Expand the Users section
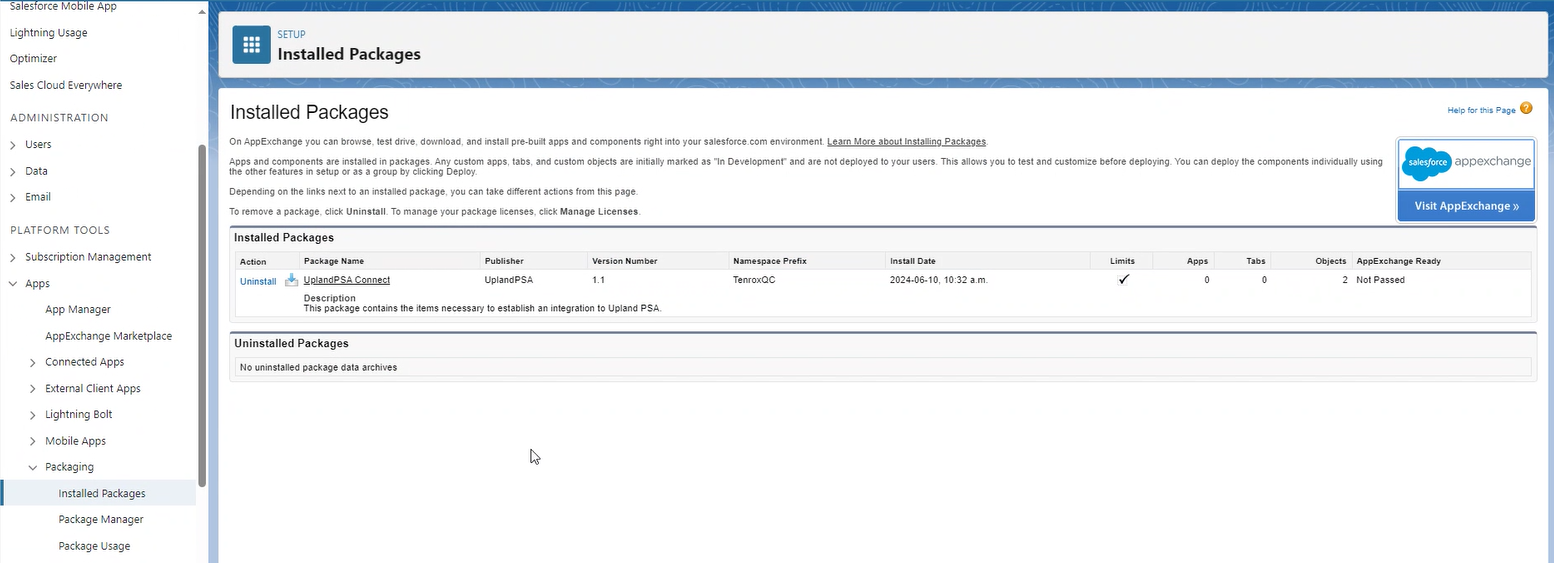The image size is (1554, 563). click(13, 145)
